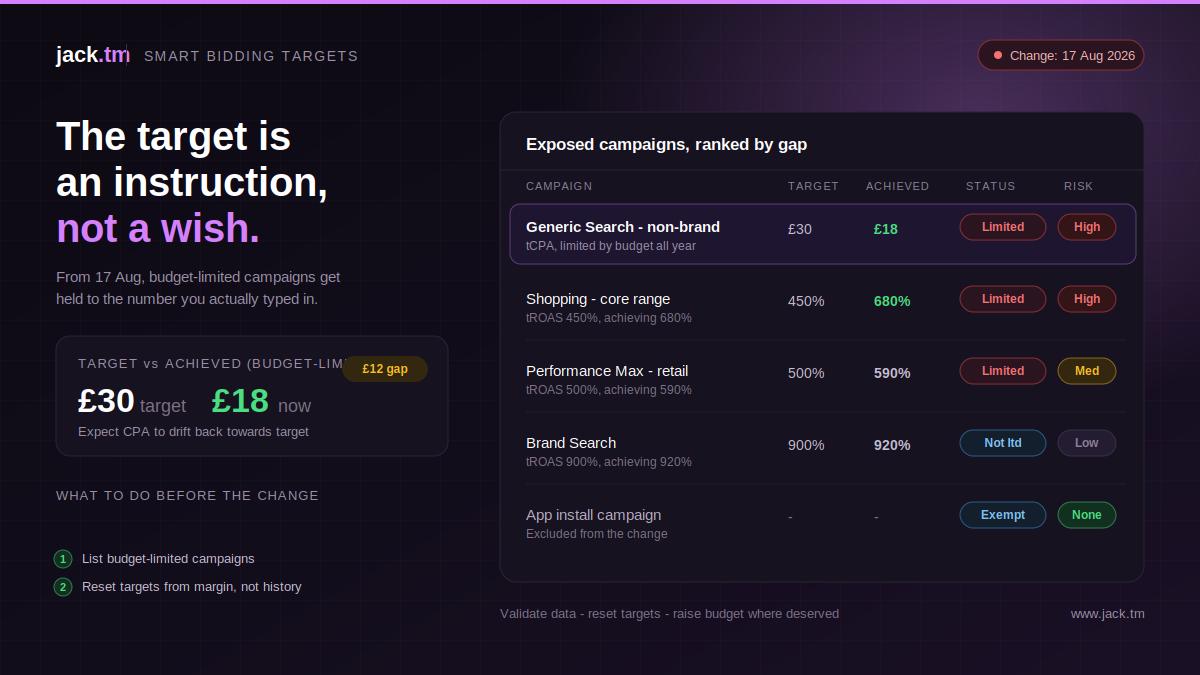Click Limited status for Performance Max
The height and width of the screenshot is (675, 1200).
(x=1003, y=371)
